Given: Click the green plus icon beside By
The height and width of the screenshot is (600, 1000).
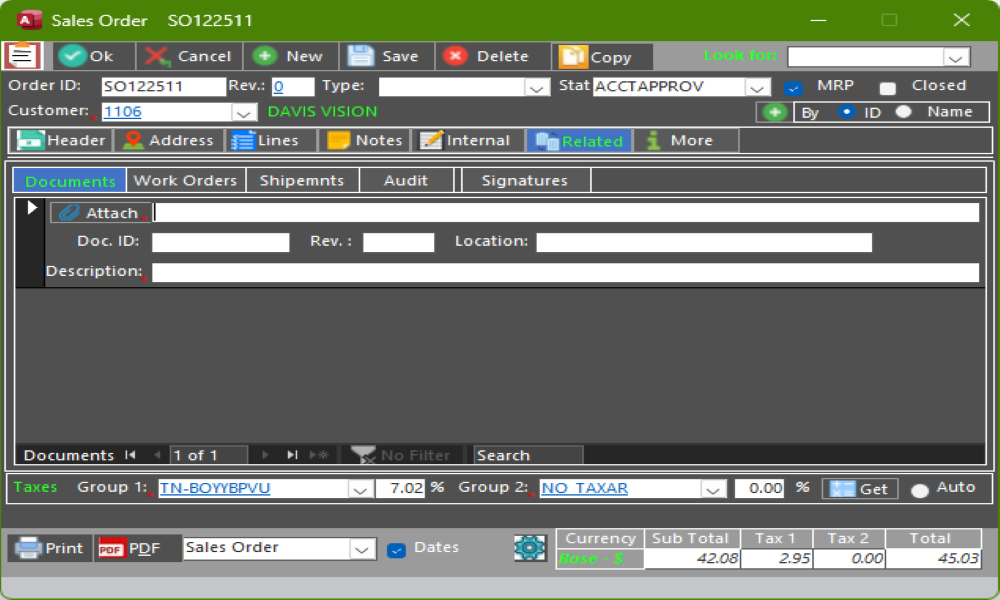Looking at the screenshot, I should 774,112.
